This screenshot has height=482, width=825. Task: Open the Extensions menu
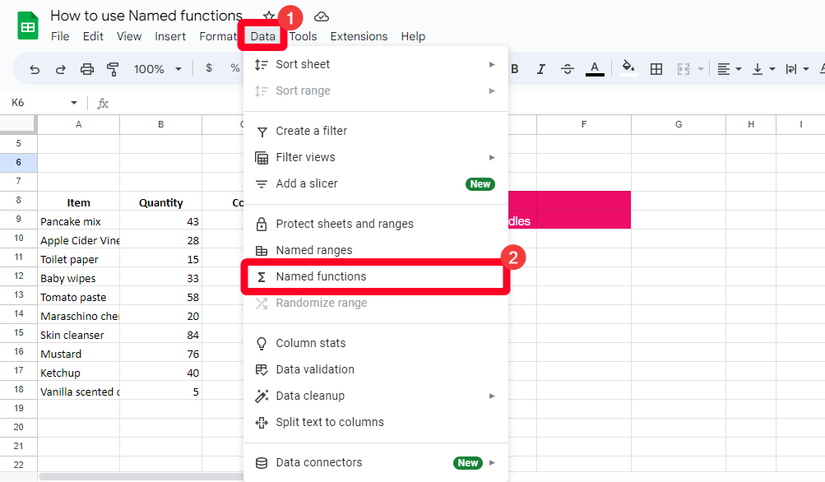click(358, 37)
